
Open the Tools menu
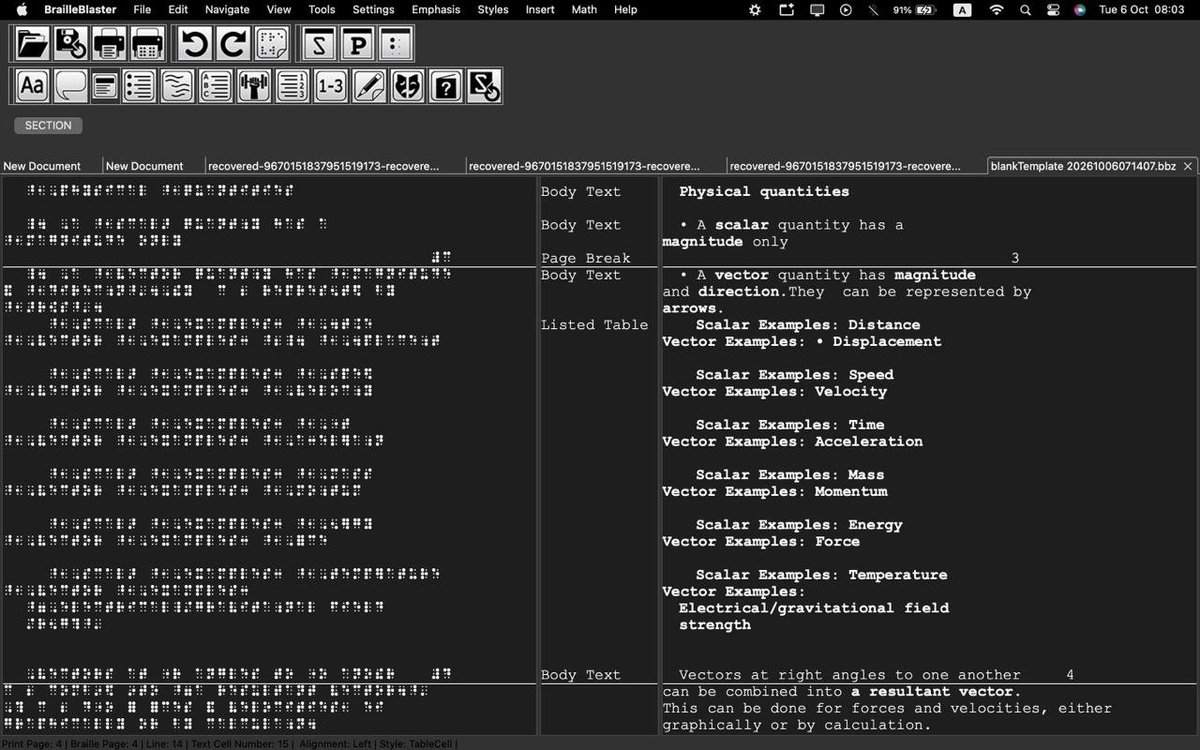[322, 9]
